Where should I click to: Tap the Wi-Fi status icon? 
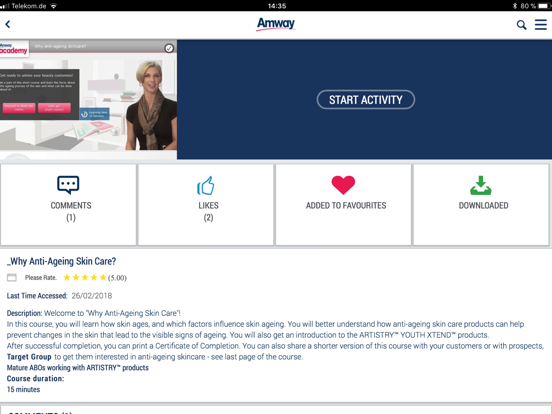coord(54,6)
